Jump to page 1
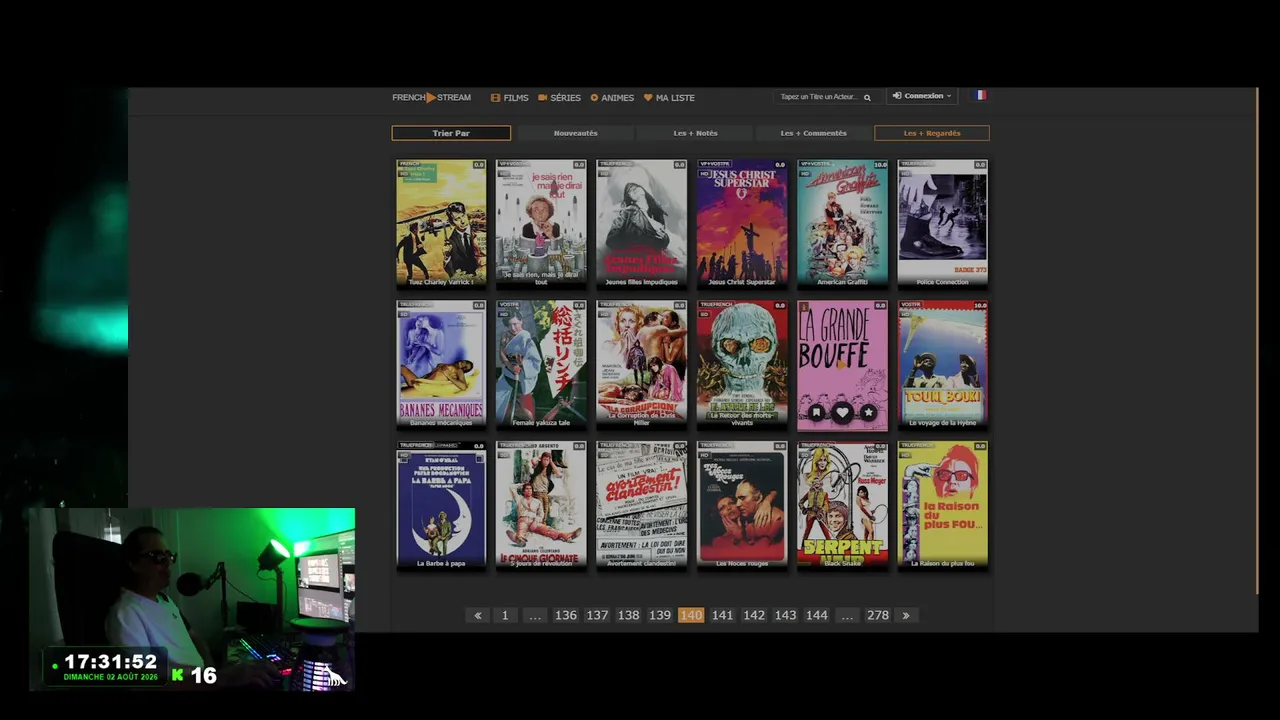 505,615
